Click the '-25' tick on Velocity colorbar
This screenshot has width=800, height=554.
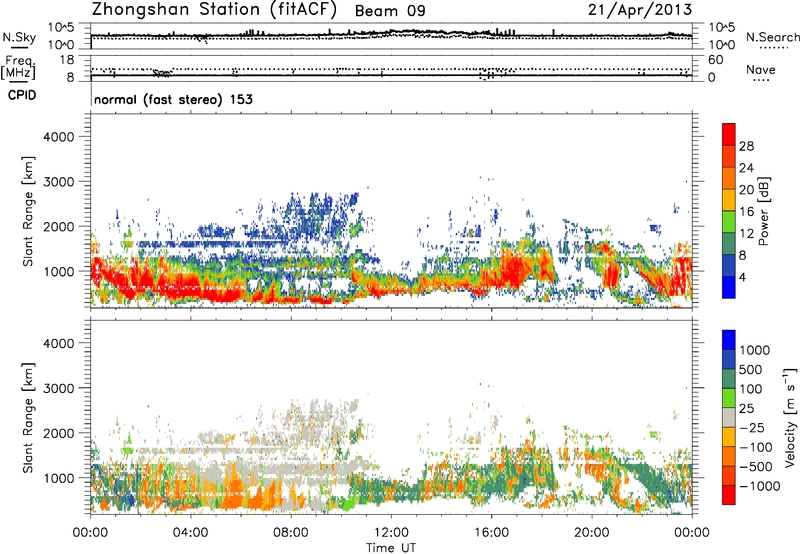pos(752,427)
